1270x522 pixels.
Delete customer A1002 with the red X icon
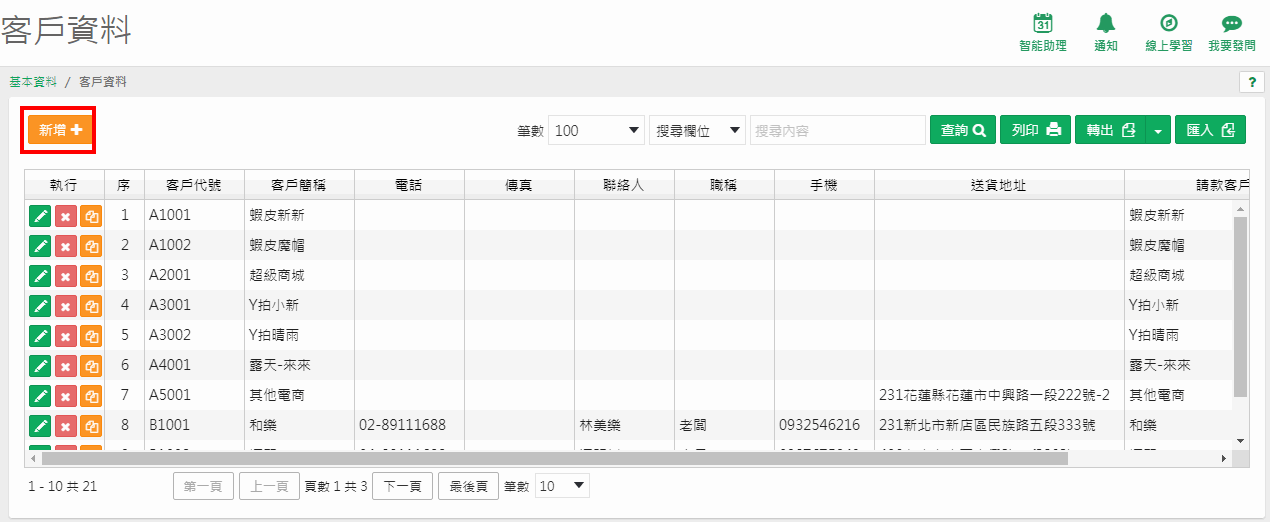66,245
